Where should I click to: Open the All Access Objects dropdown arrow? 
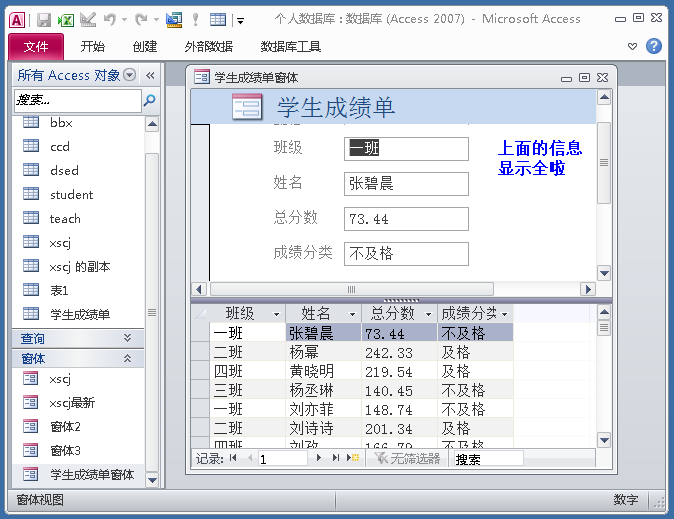129,75
